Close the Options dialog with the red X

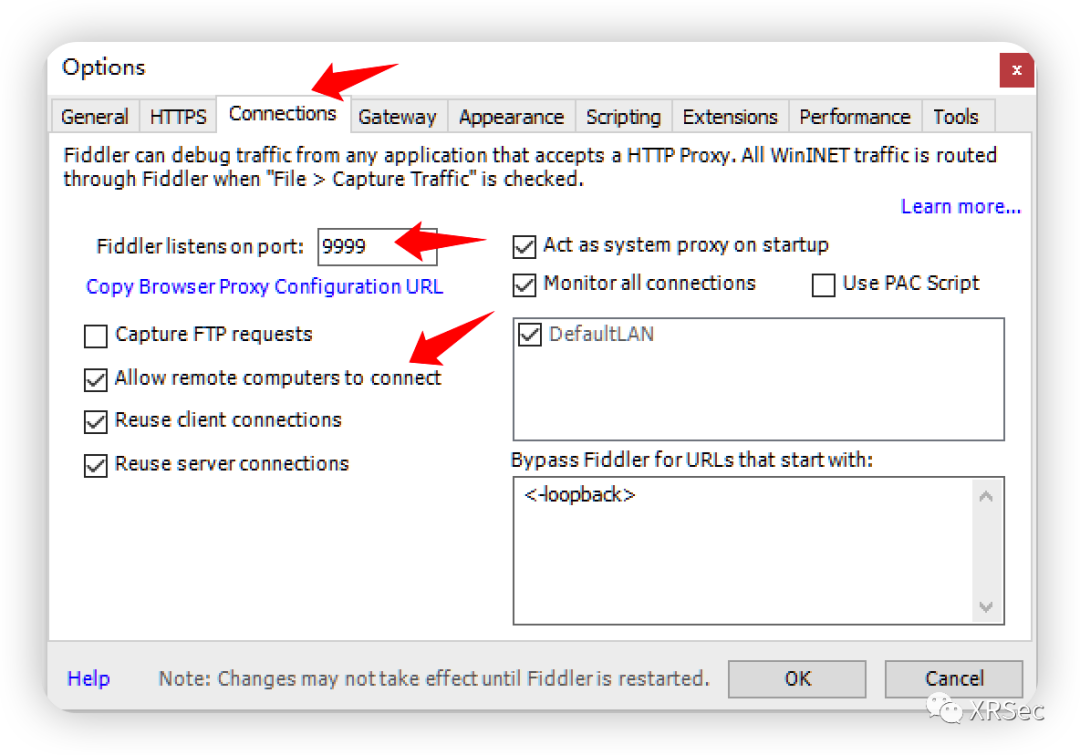pyautogui.click(x=1016, y=70)
